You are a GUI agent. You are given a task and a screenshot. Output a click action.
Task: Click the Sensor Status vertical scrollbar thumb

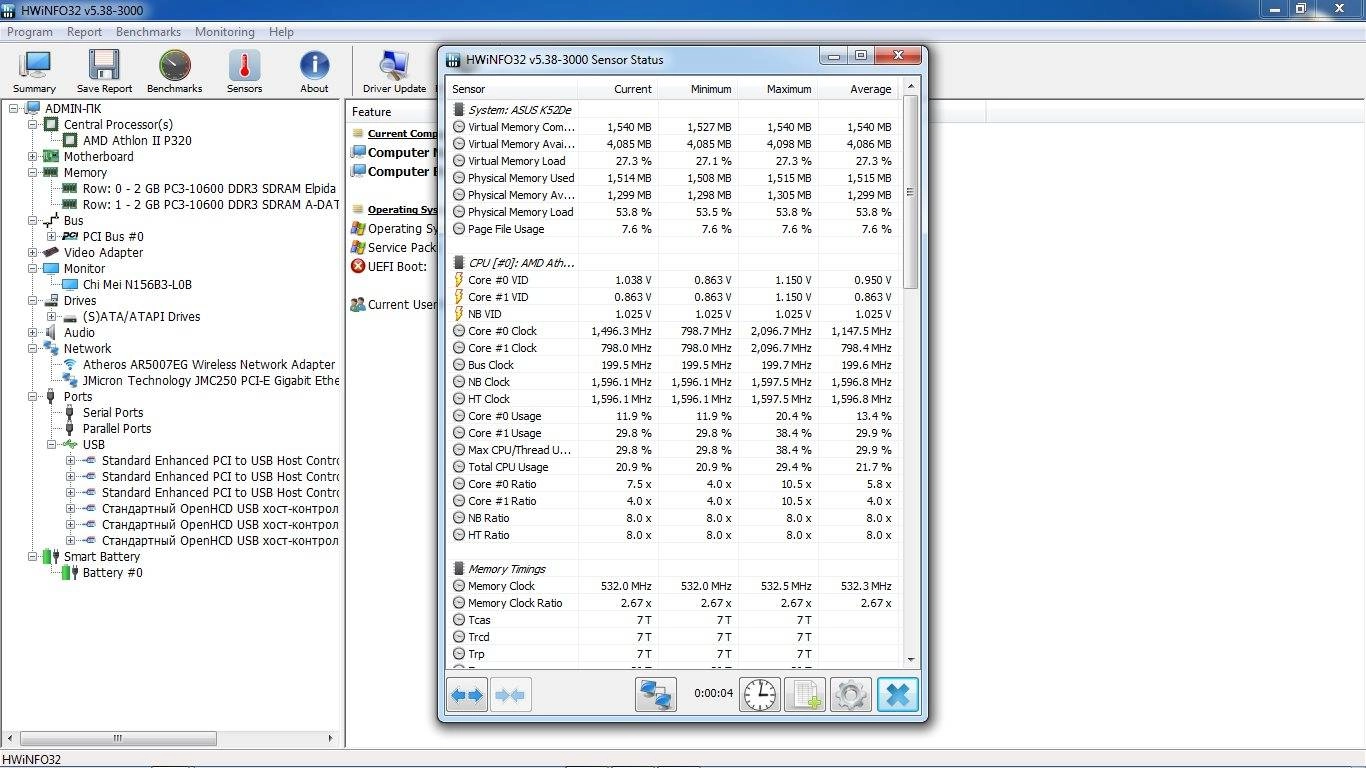click(910, 192)
